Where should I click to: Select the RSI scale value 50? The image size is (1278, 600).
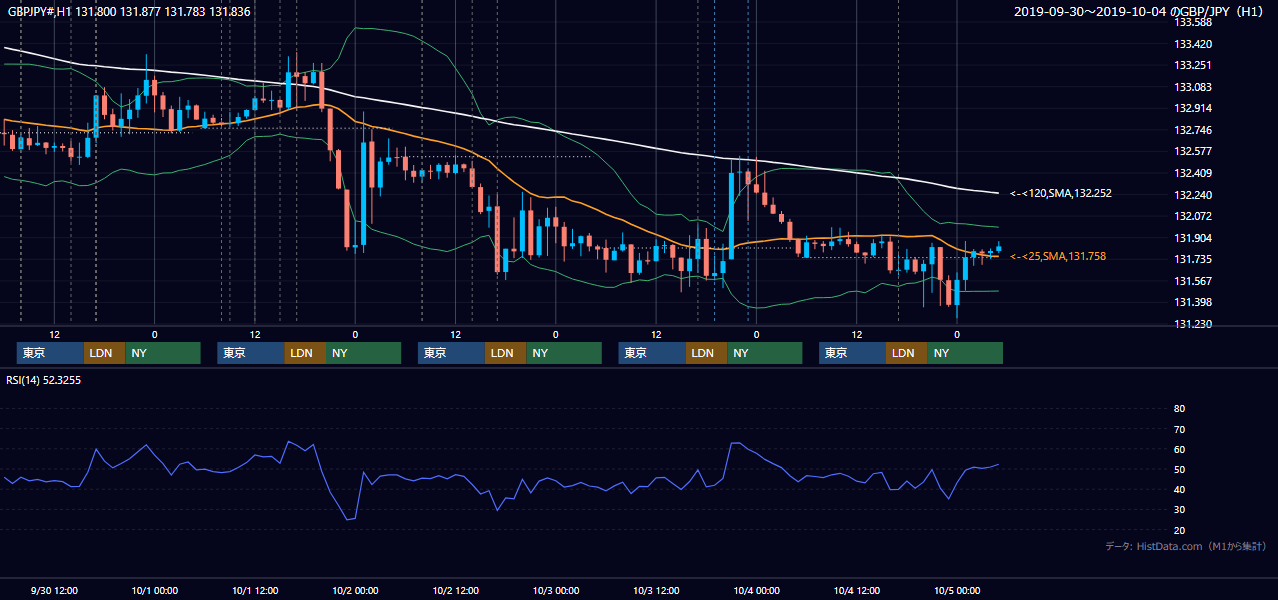tap(1180, 469)
